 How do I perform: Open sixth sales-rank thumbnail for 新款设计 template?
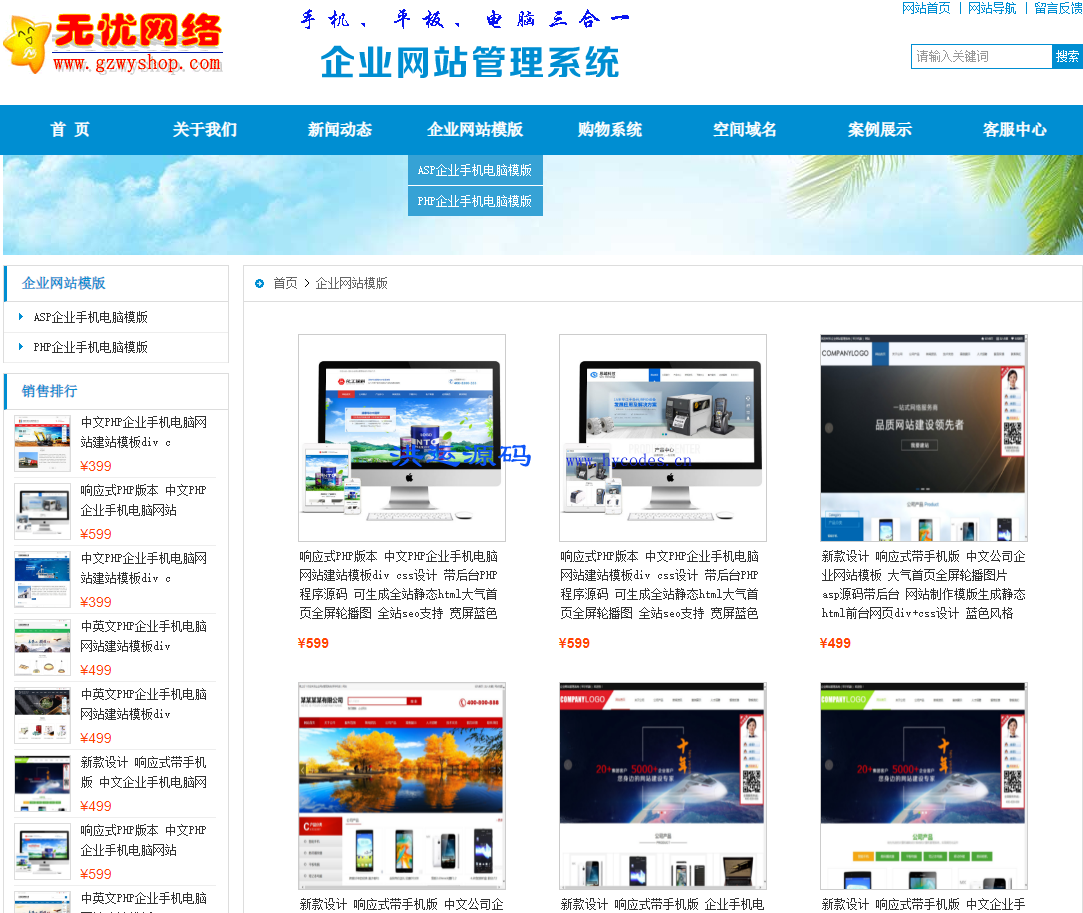tap(42, 783)
